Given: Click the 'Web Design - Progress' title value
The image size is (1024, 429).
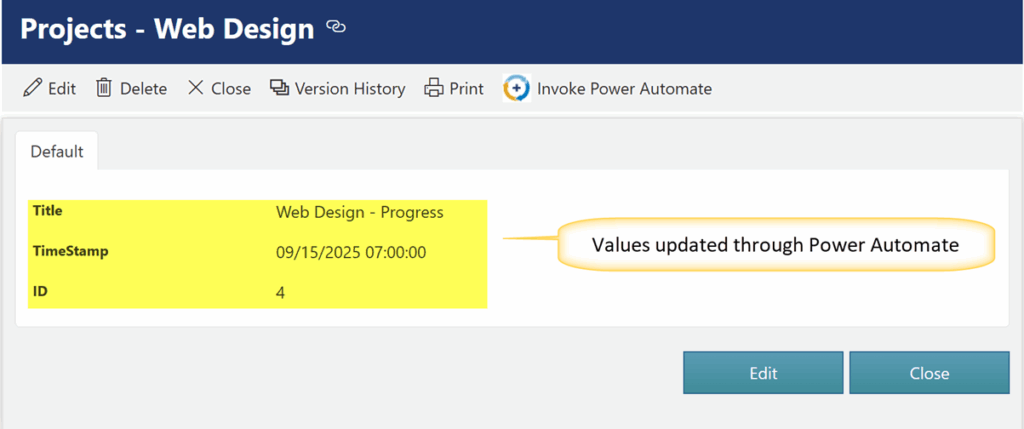Looking at the screenshot, I should [359, 212].
